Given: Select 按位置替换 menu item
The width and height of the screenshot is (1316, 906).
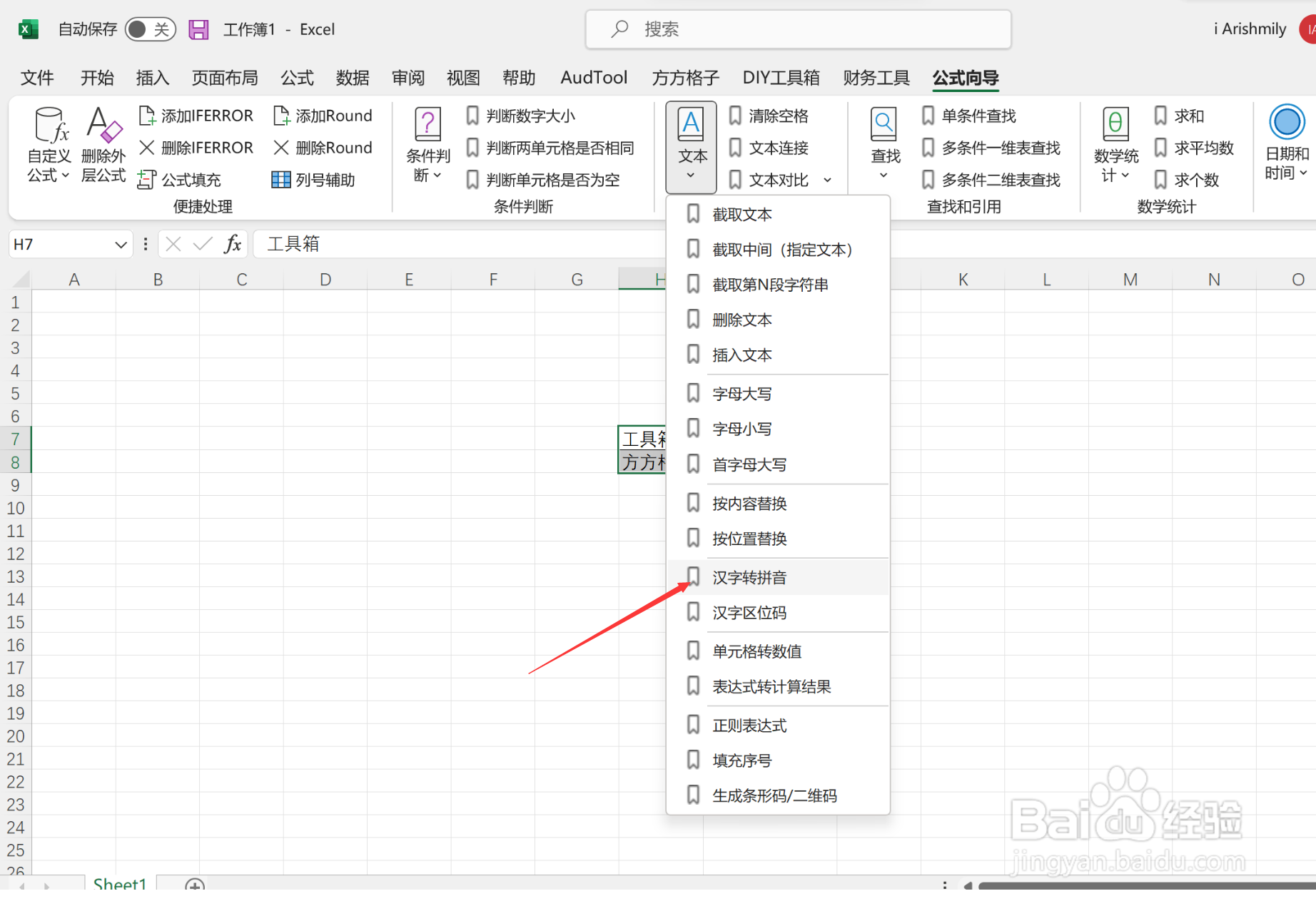Looking at the screenshot, I should [778, 539].
